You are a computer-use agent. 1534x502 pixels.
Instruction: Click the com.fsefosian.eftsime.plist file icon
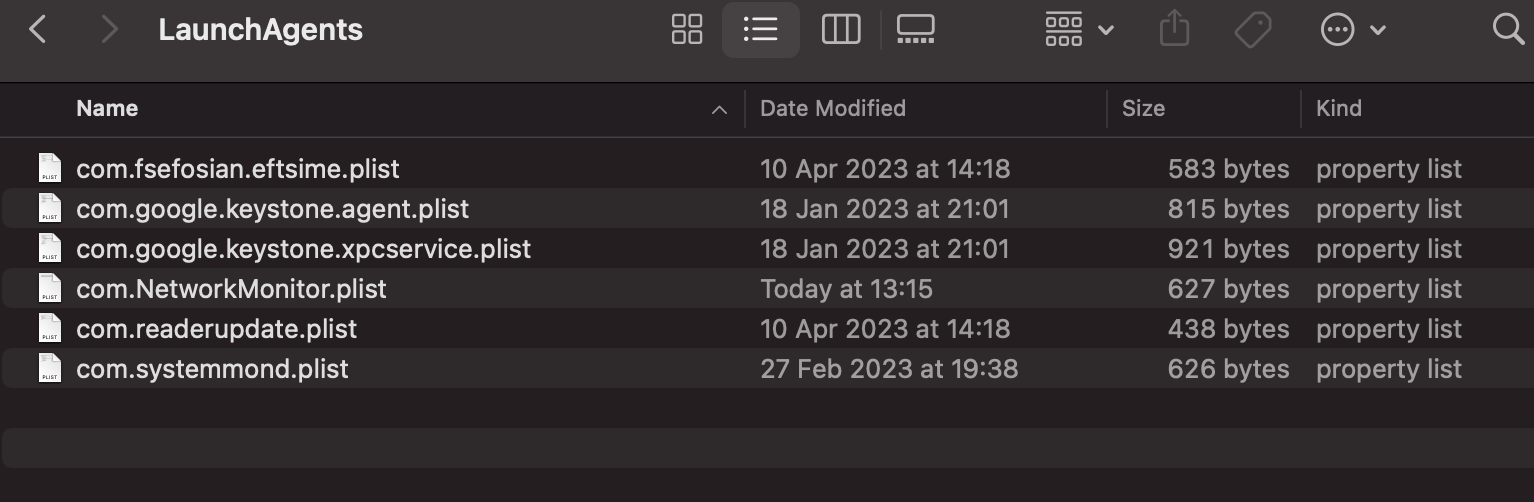coord(50,169)
